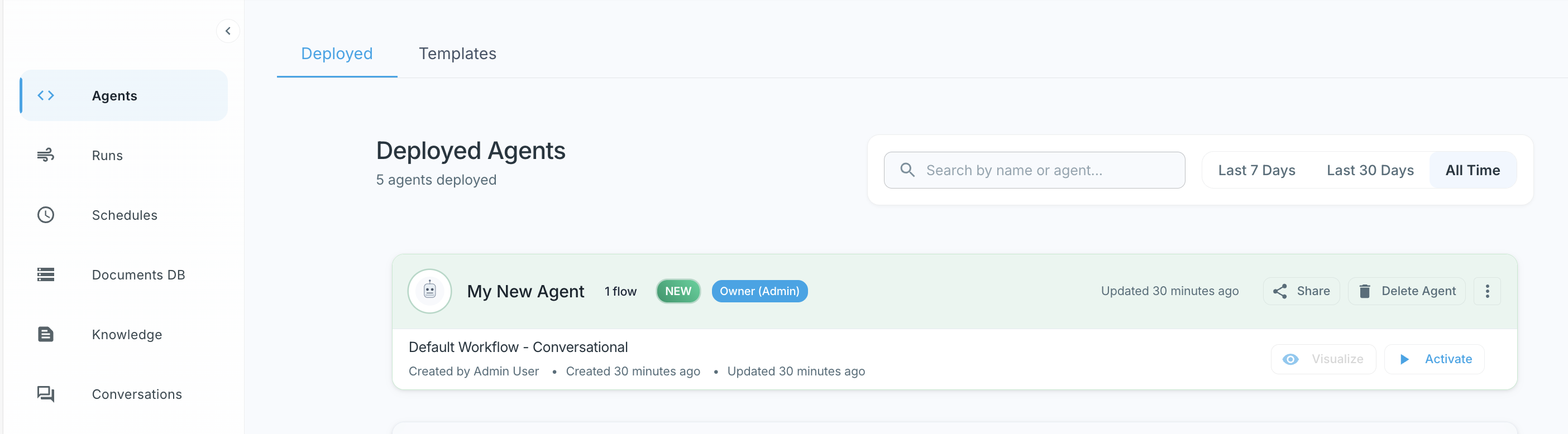Click the robot avatar of My New Agent
1568x434 pixels.
[x=429, y=291]
